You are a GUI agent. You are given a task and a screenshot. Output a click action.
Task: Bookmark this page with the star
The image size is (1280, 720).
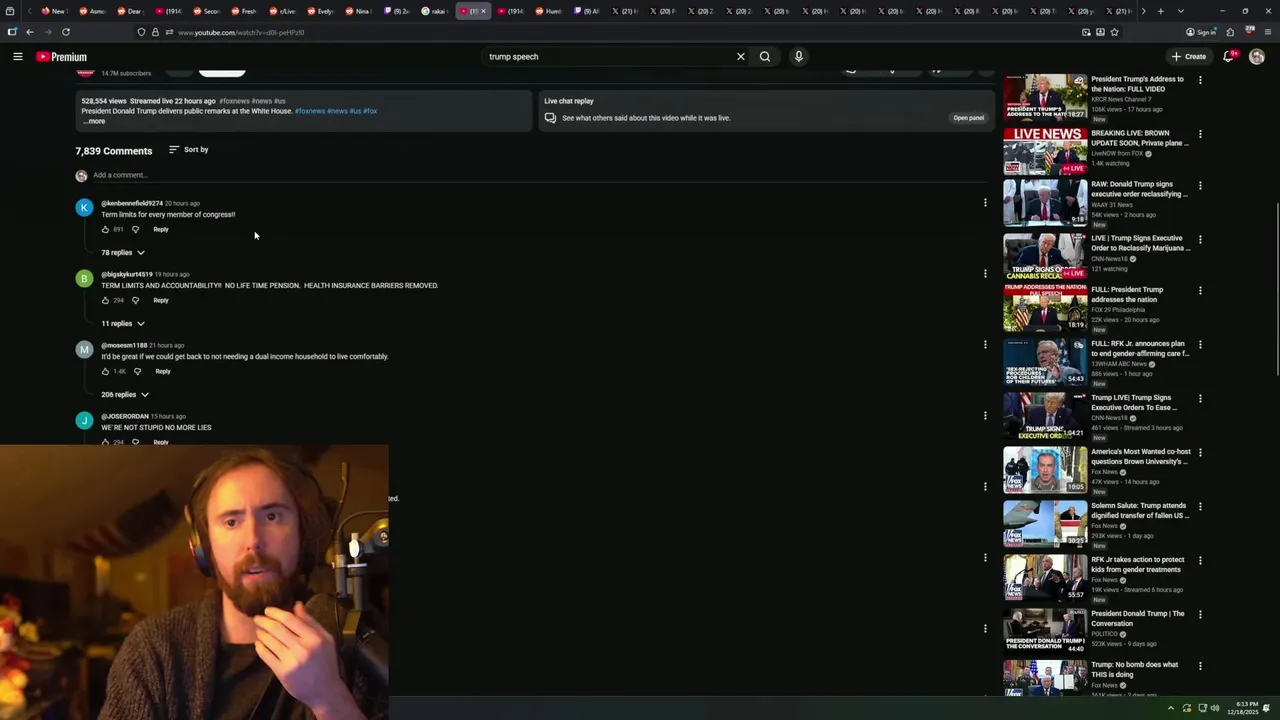[x=1114, y=32]
